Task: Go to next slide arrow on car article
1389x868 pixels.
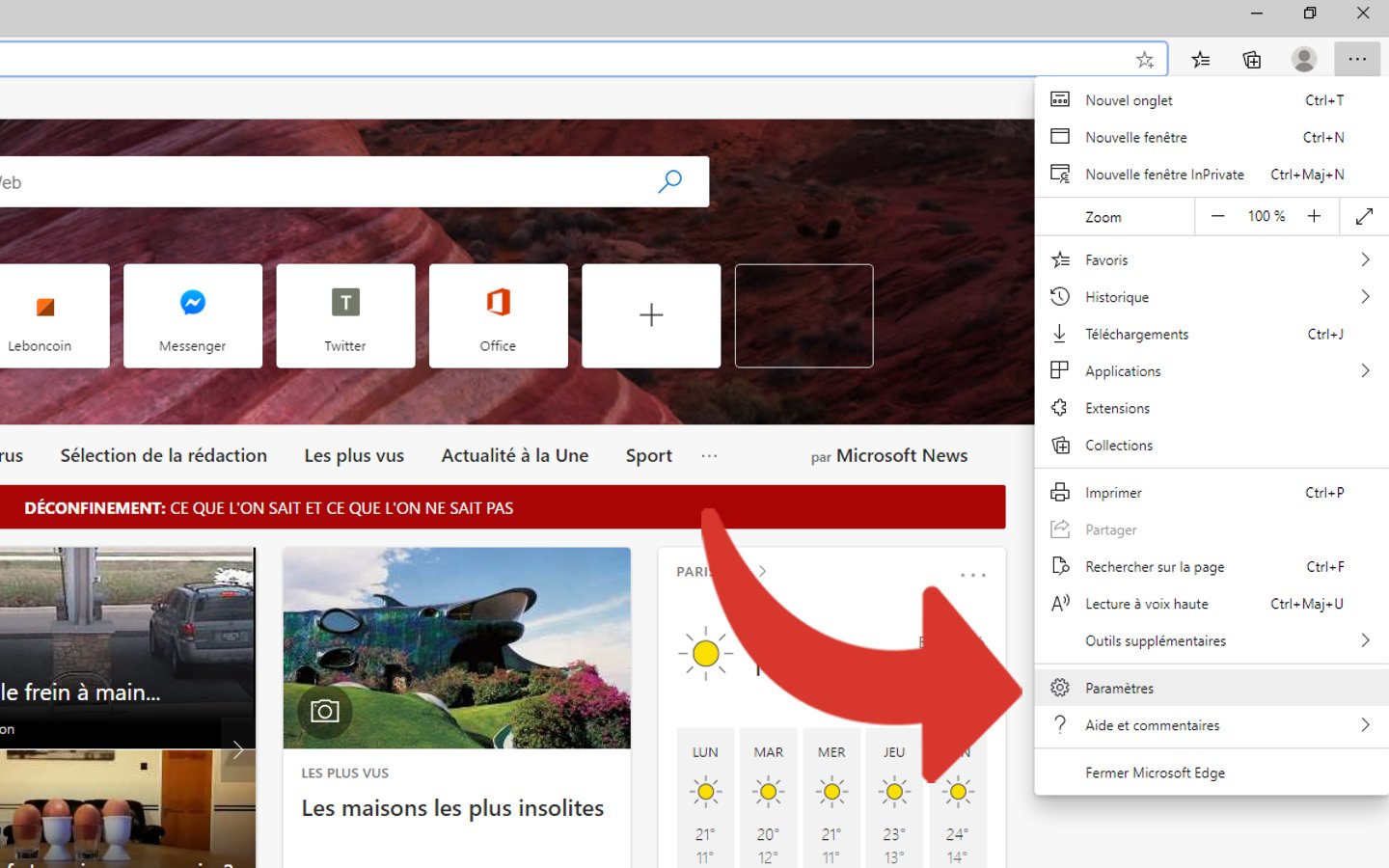Action: 238,749
